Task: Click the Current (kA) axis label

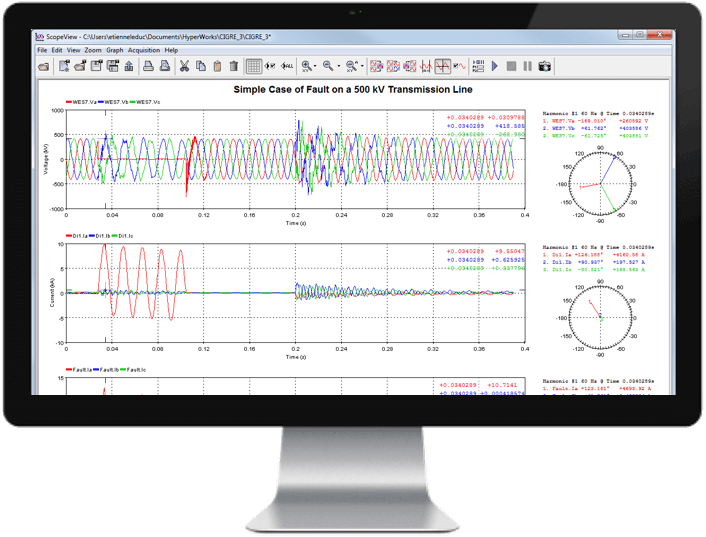Action: (52, 293)
